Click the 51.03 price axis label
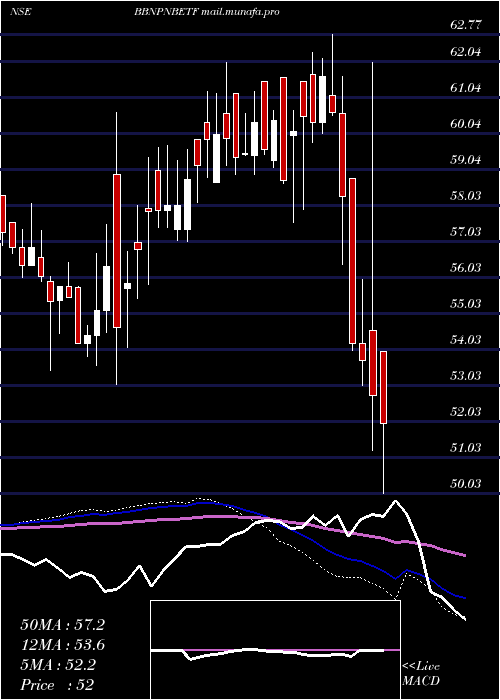The image size is (500, 700). tap(466, 448)
